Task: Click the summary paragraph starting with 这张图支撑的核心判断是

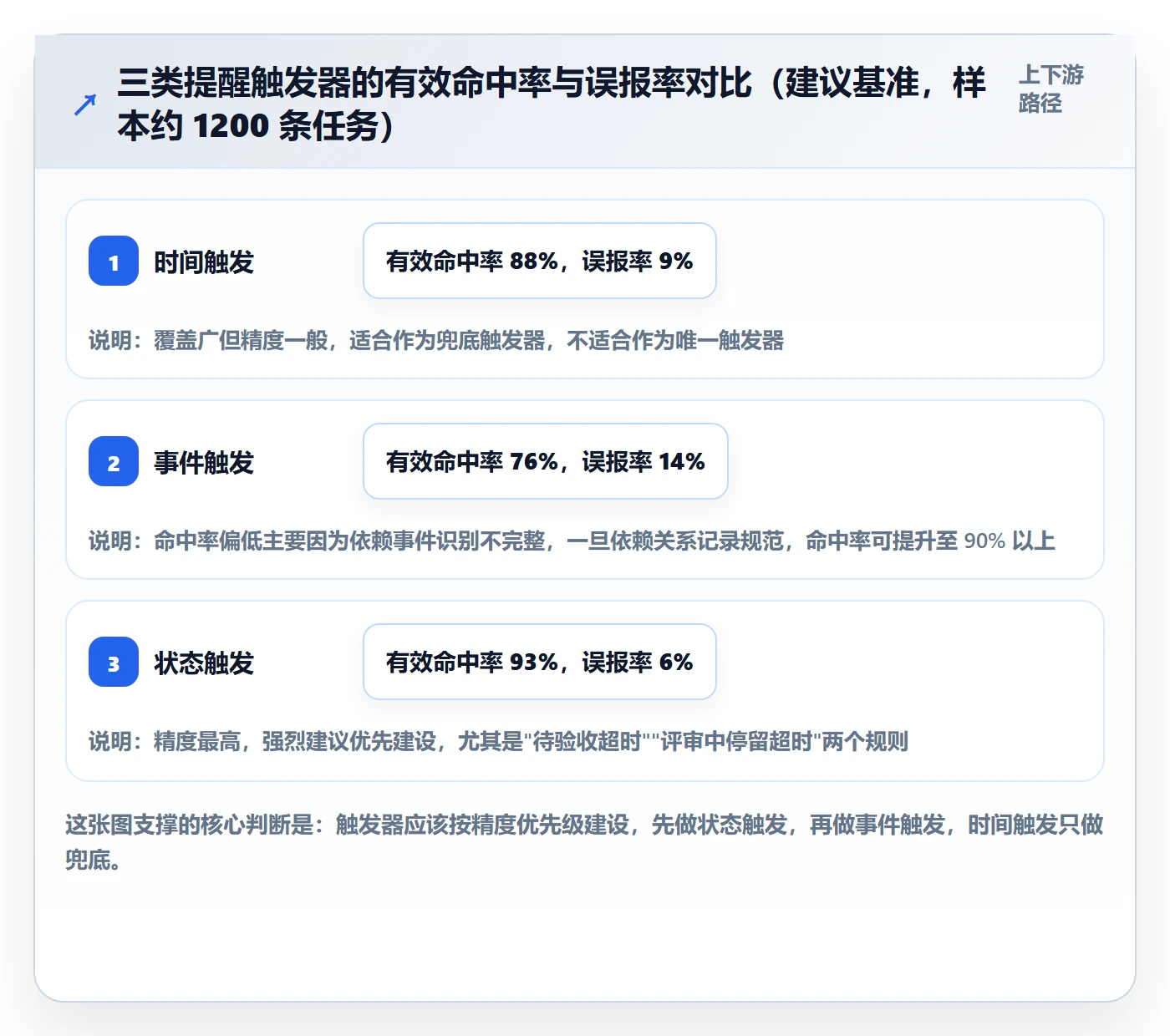Action: point(584,842)
